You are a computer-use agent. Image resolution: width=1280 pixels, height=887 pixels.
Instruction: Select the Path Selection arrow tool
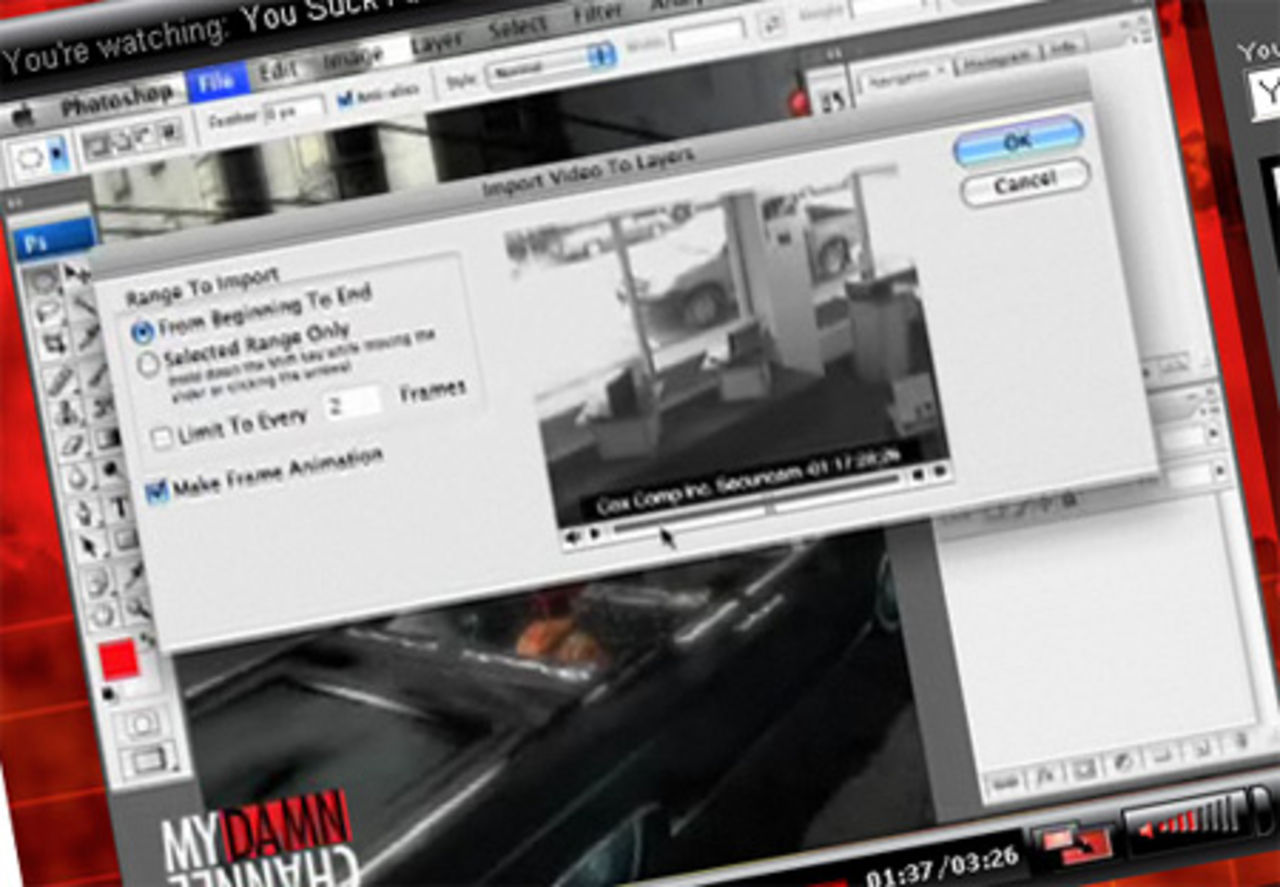coord(90,546)
